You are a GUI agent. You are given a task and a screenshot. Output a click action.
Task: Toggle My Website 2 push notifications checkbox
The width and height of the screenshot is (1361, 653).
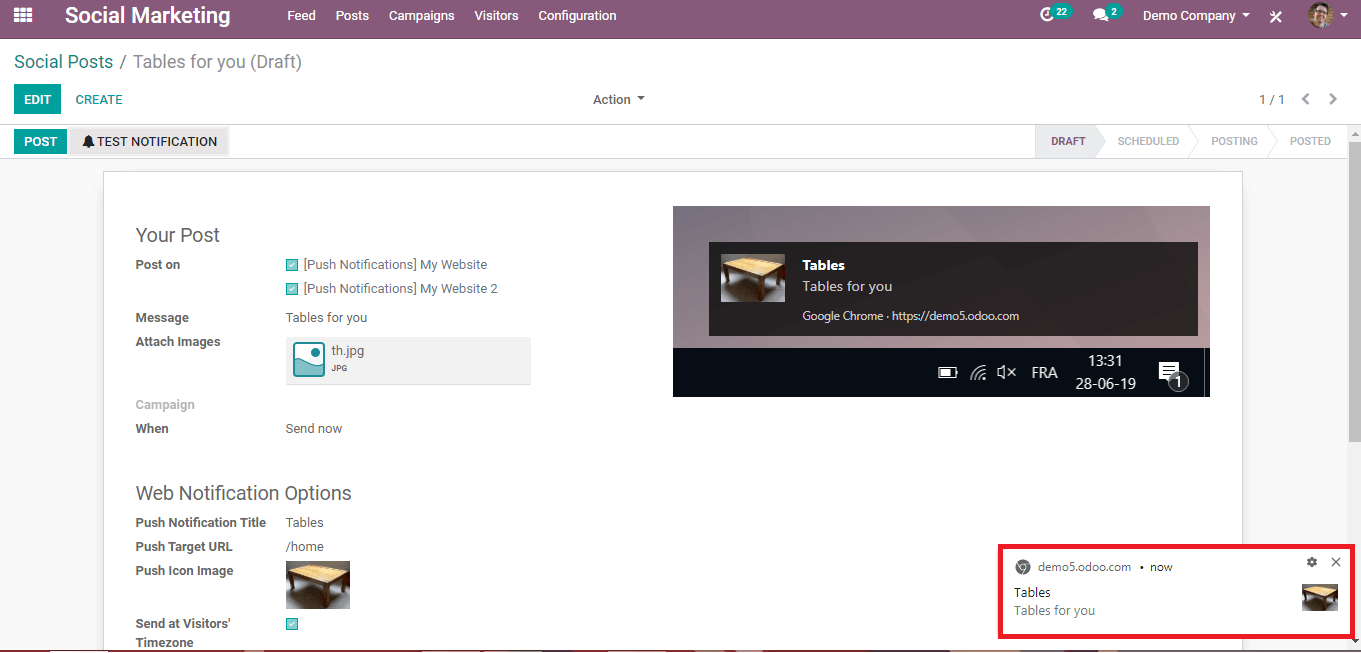point(292,289)
